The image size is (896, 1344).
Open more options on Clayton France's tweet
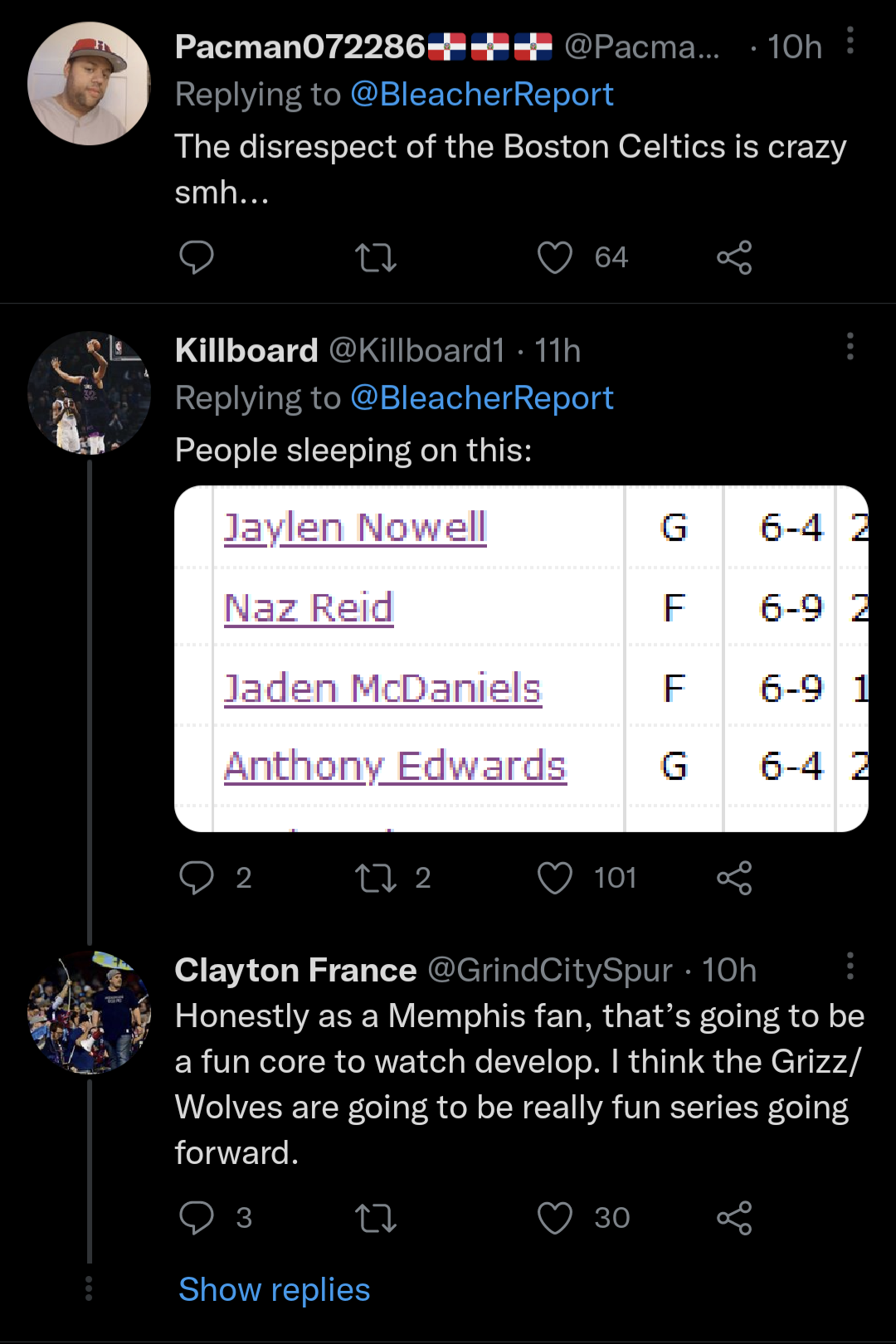coord(850,966)
